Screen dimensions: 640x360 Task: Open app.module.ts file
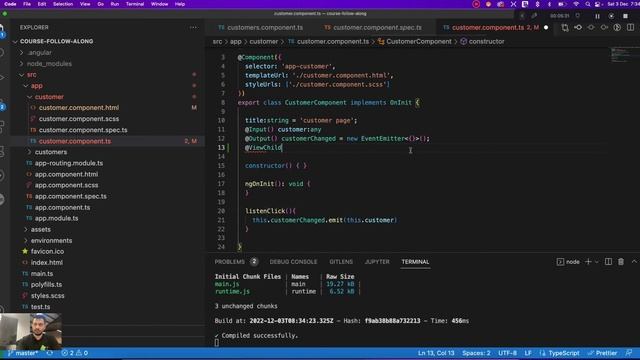point(56,218)
